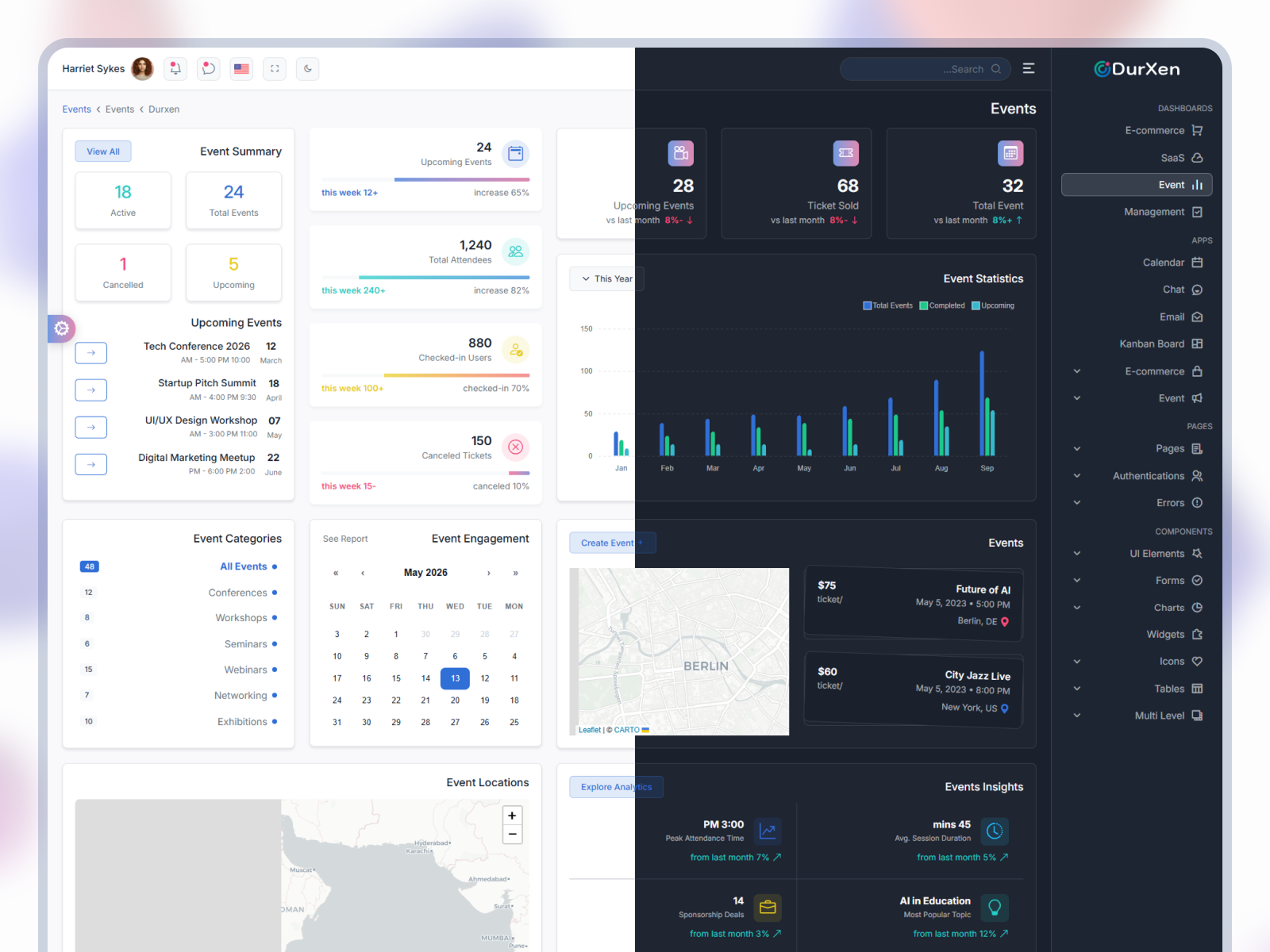Click the Total Attendees people icon
Screen dimensions: 1270x952
pos(516,251)
